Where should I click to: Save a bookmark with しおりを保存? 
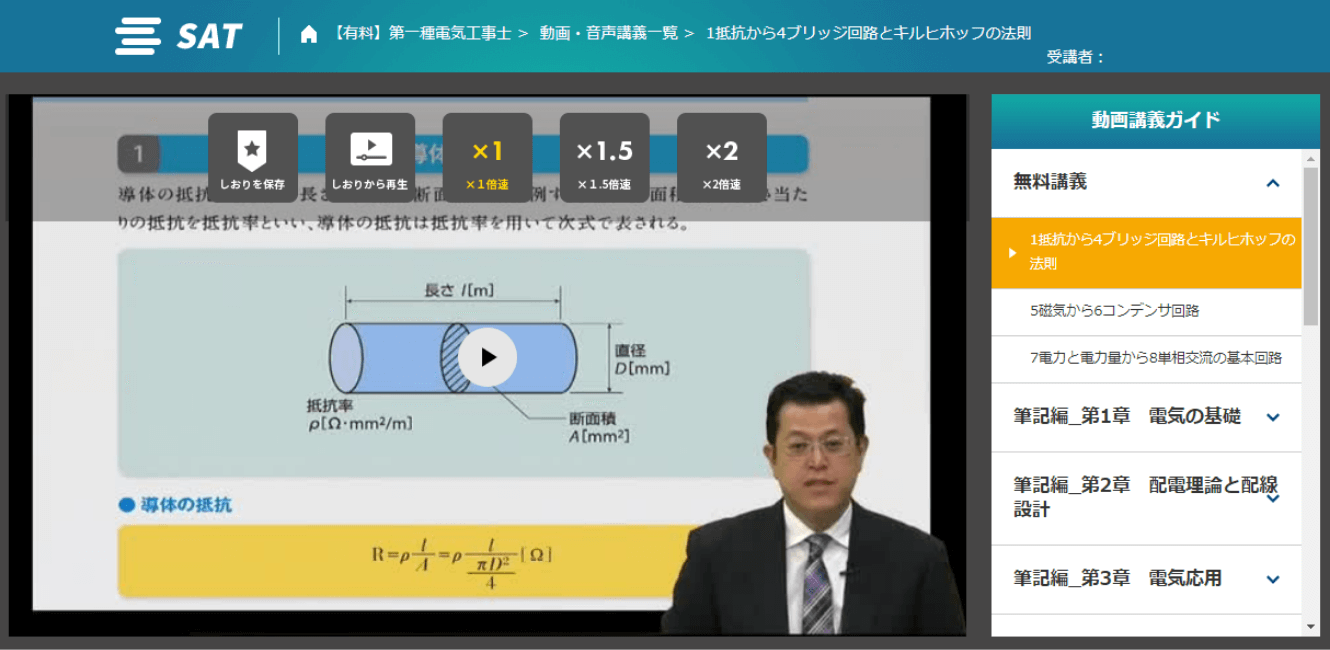pos(253,158)
